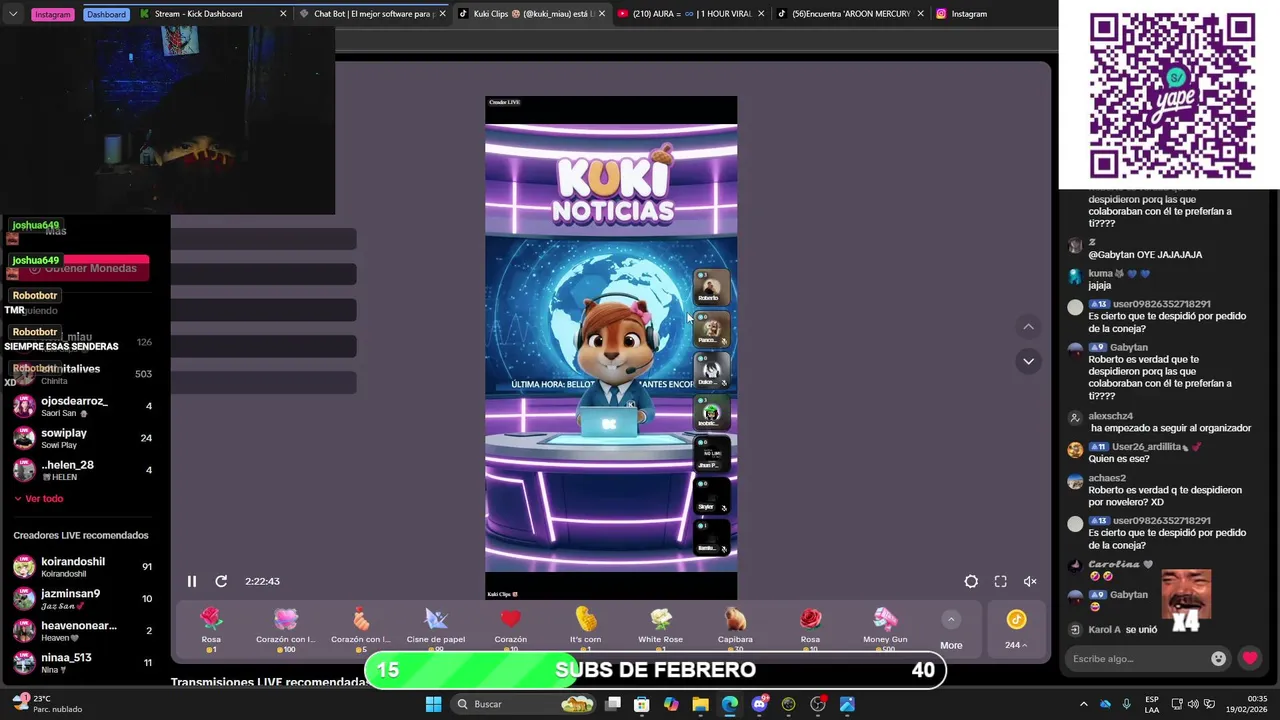The width and height of the screenshot is (1280, 720).
Task: Close the AURA YouTube tab
Action: click(x=762, y=14)
